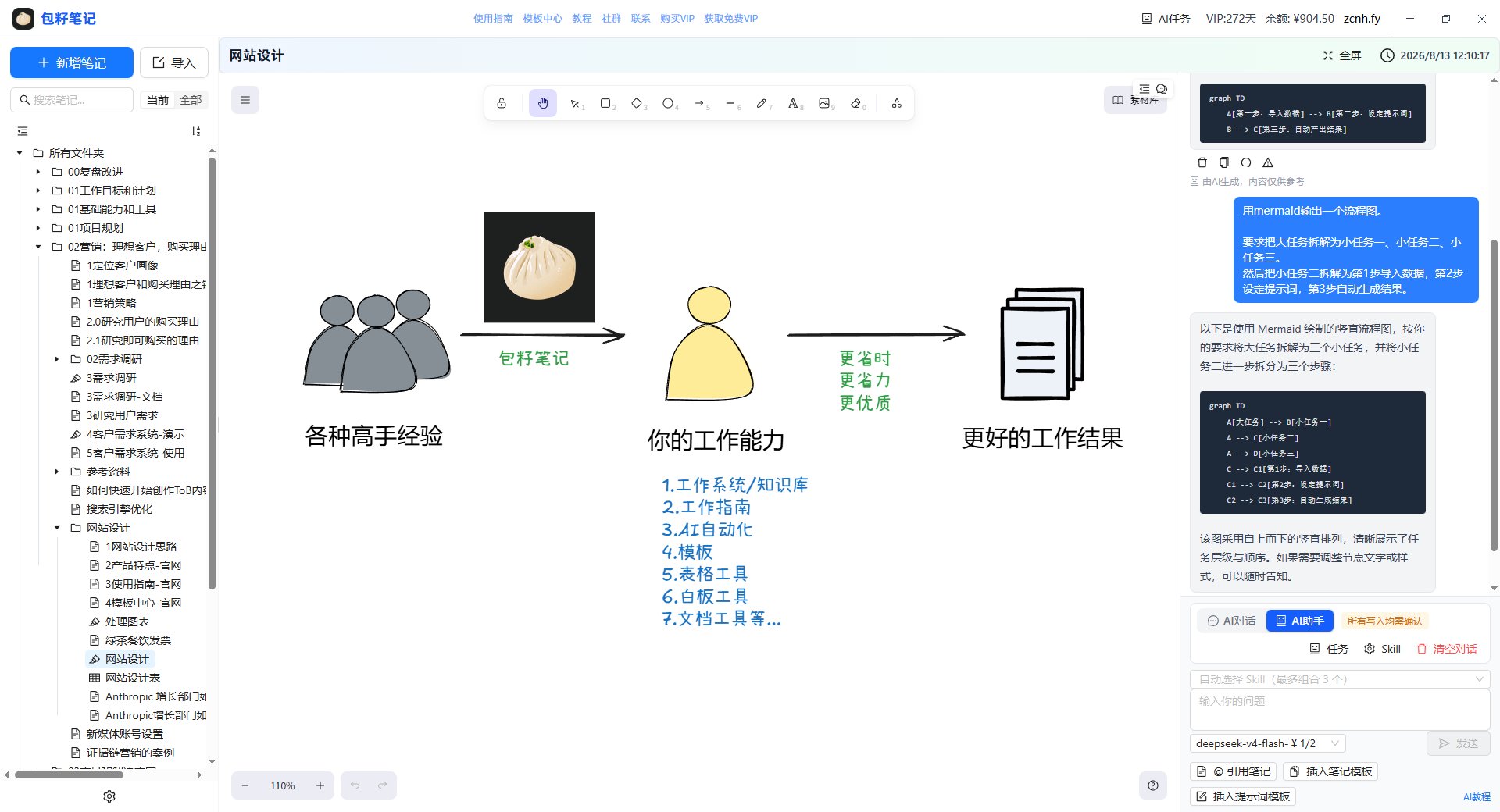Click the search notes input field

tap(72, 100)
